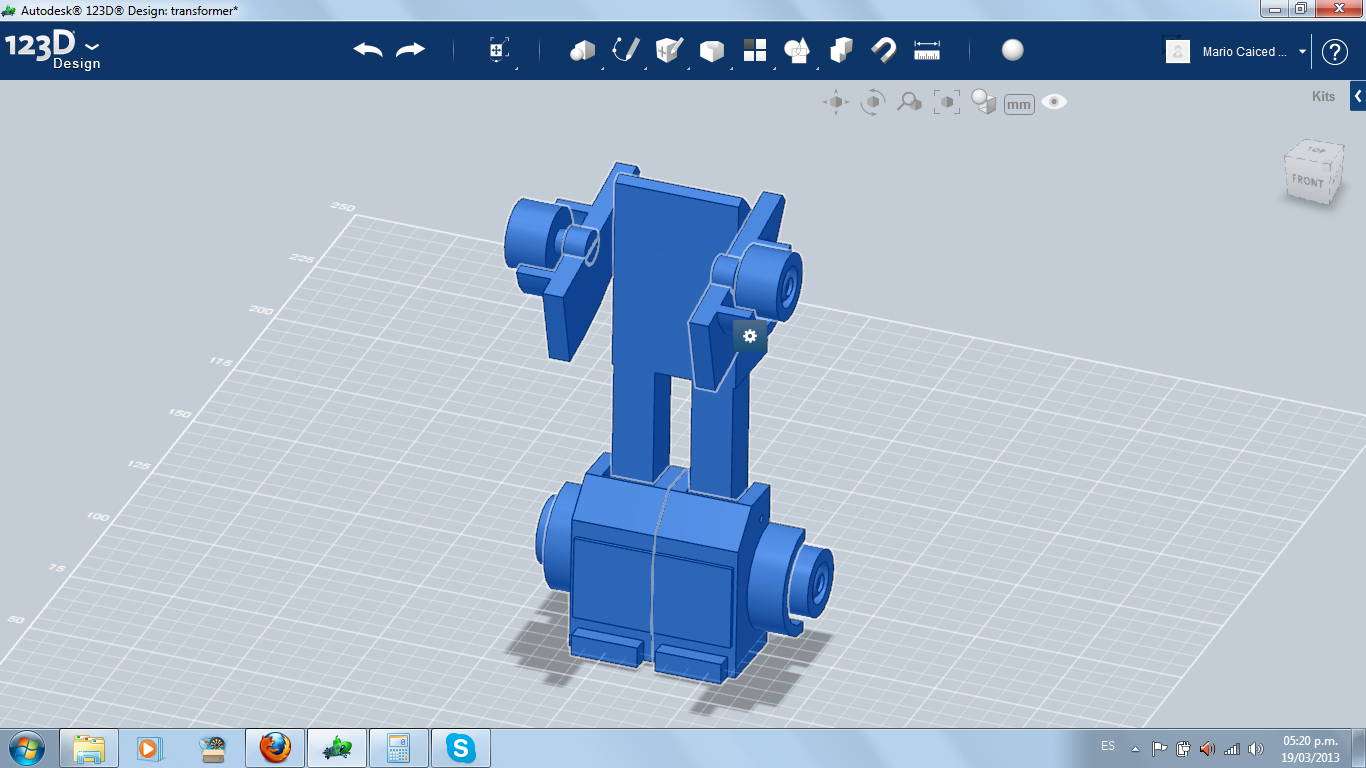
Task: Open the Sketch tool menu
Action: [625, 50]
